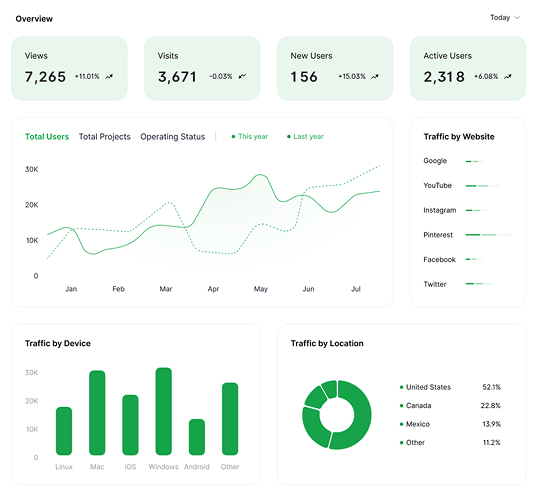
Task: Switch to the Total Projects tab
Action: (105, 137)
